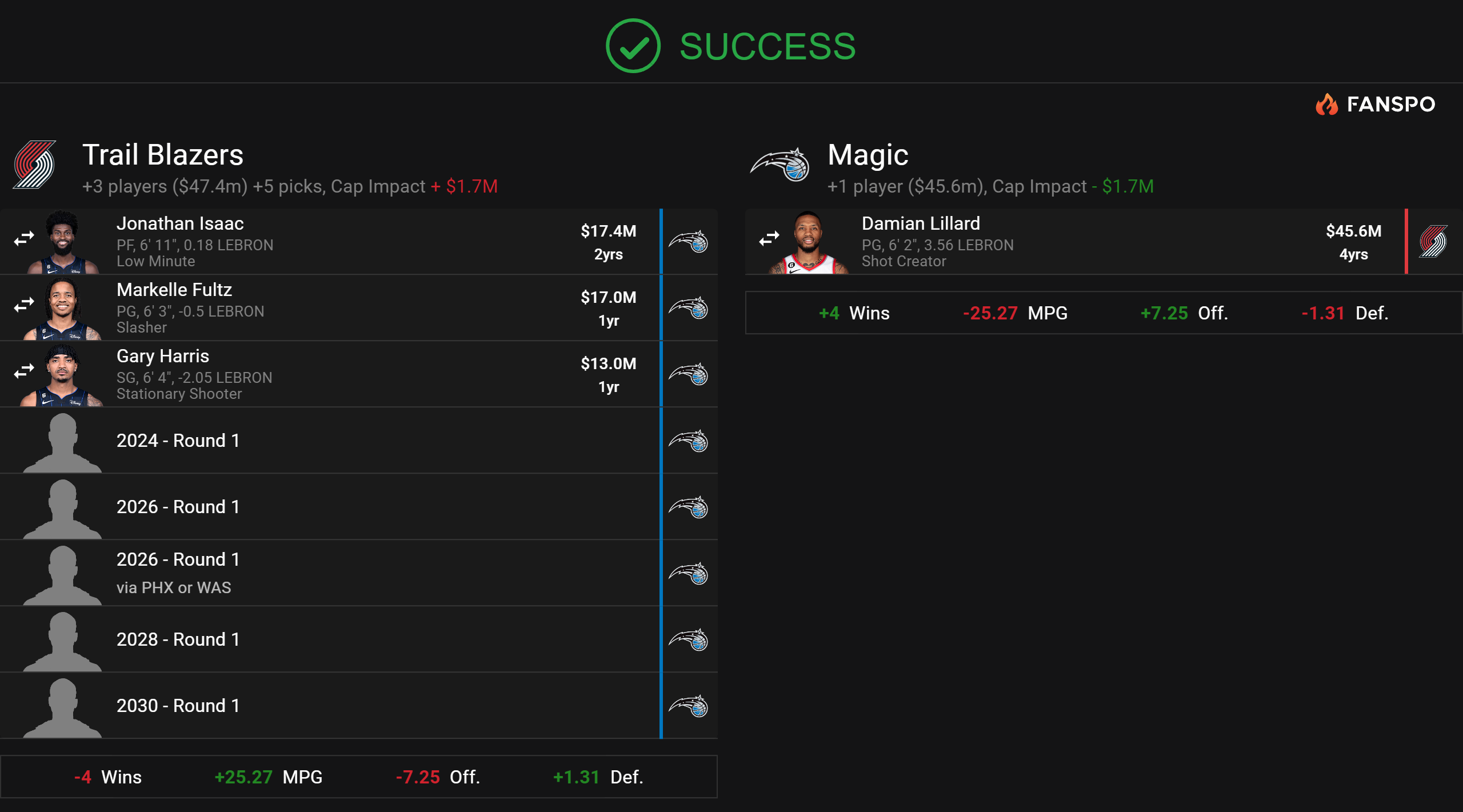Click the swap arrows beside Gary Harris
Image resolution: width=1463 pixels, height=812 pixels.
24,371
